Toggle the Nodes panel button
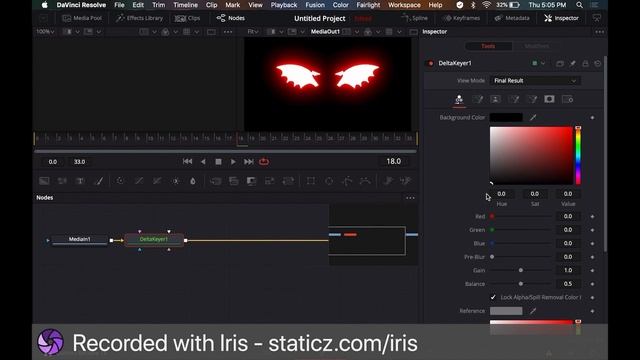This screenshot has height=360, width=640. (231, 18)
